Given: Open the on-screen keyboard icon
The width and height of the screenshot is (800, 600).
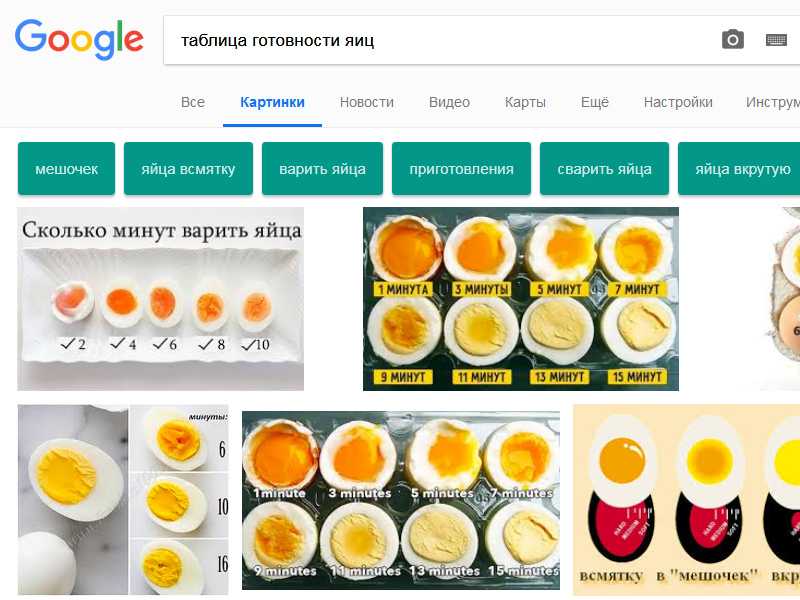Looking at the screenshot, I should 776,40.
